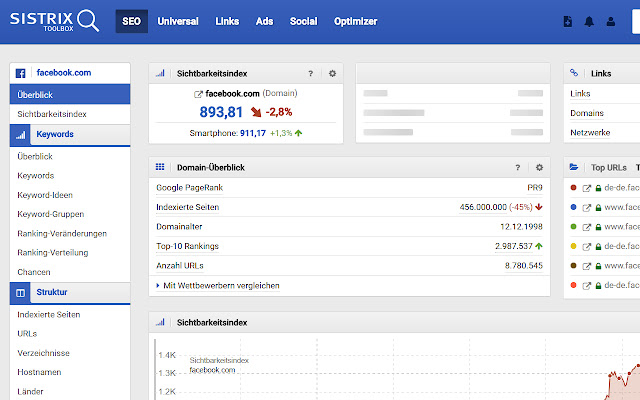Open the document export icon in header

coord(568,21)
